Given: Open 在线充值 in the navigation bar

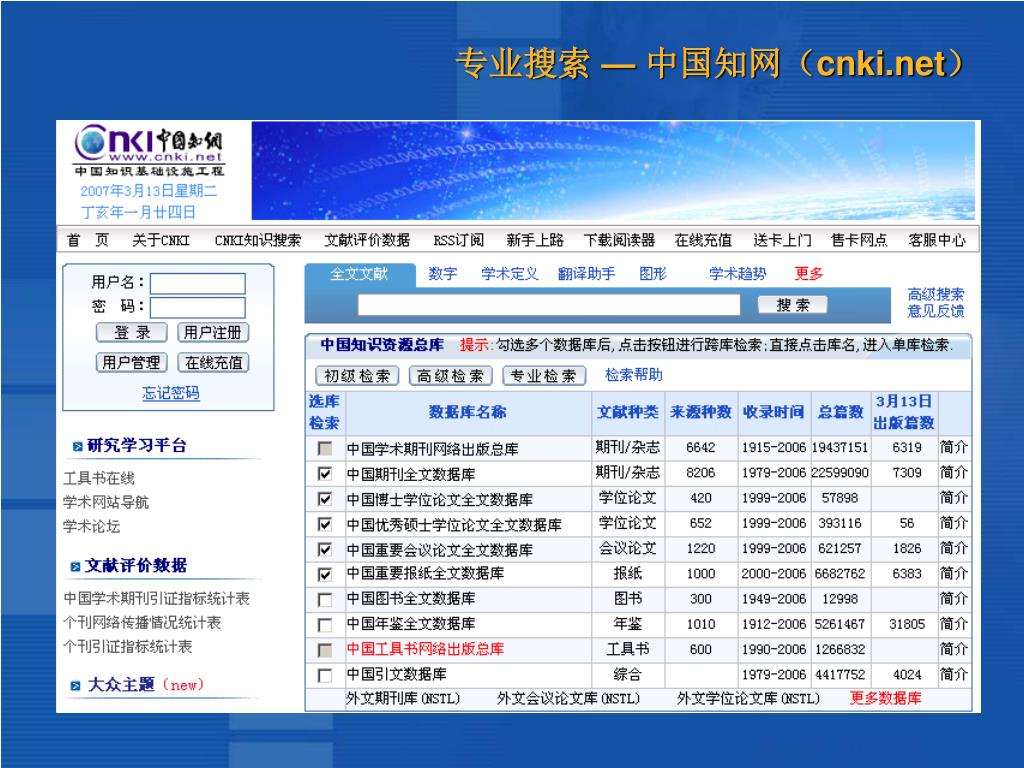Looking at the screenshot, I should point(703,240).
